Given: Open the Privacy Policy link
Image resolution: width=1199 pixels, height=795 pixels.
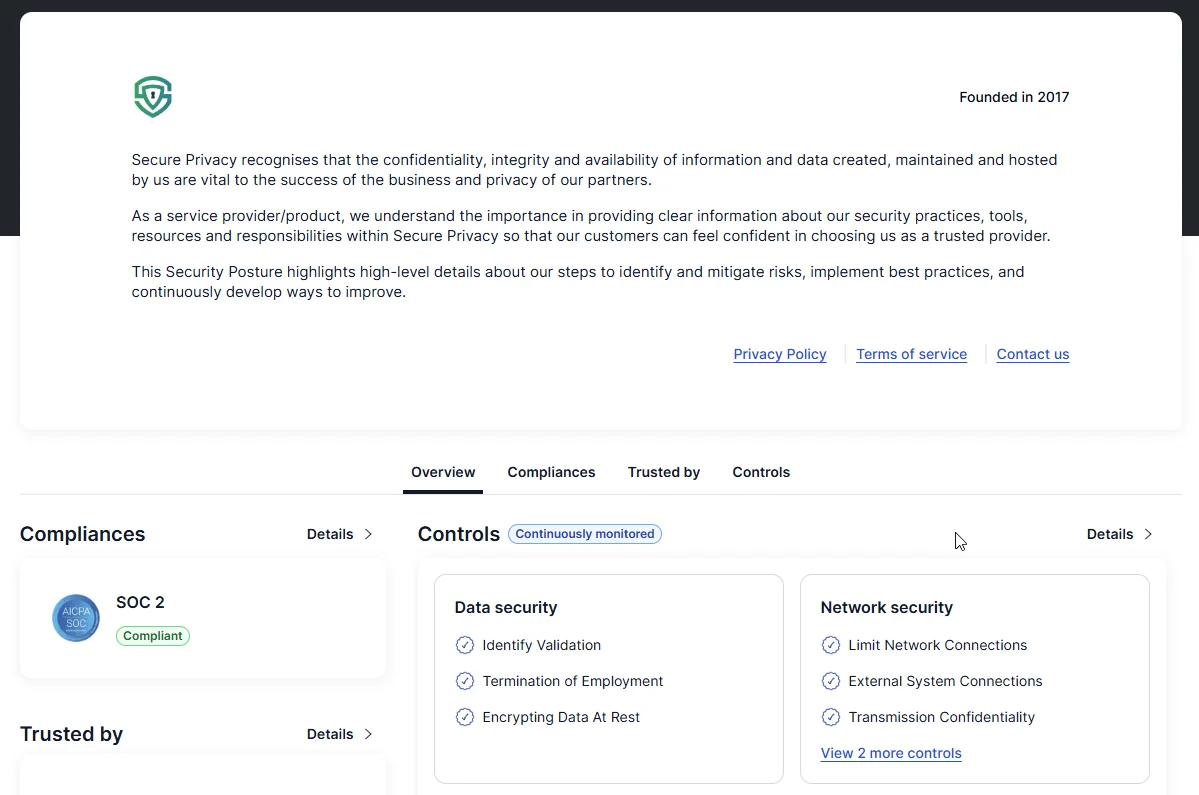Looking at the screenshot, I should pos(779,354).
